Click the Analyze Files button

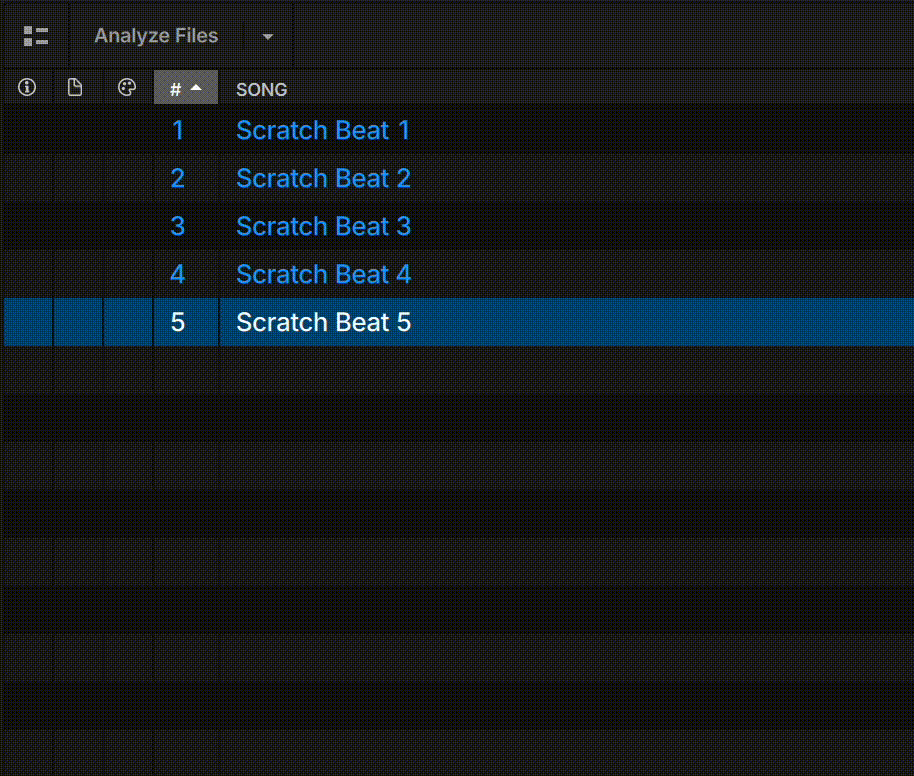click(x=156, y=35)
